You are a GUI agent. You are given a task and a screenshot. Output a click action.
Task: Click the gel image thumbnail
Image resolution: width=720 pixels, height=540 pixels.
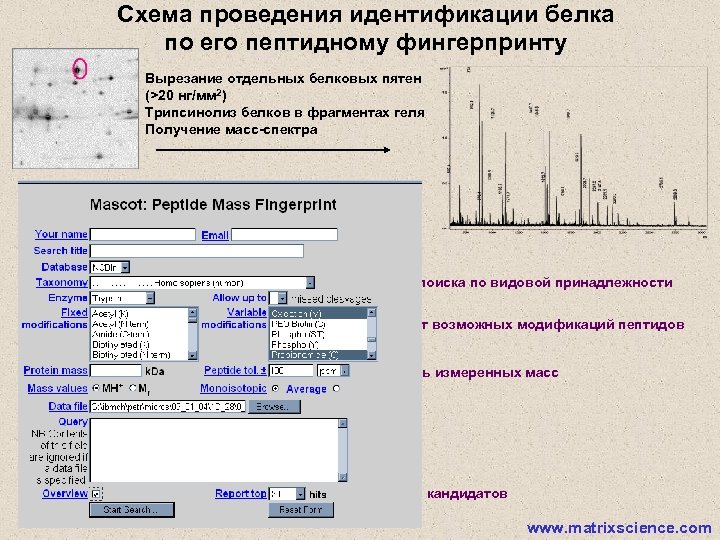[76, 108]
